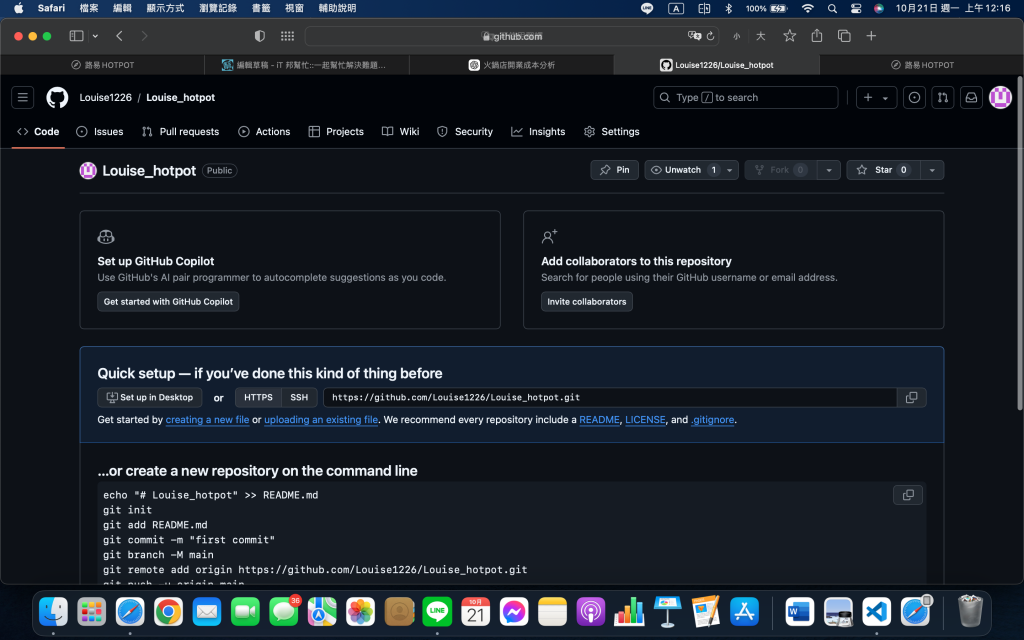Select SSH clone protocol

299,397
